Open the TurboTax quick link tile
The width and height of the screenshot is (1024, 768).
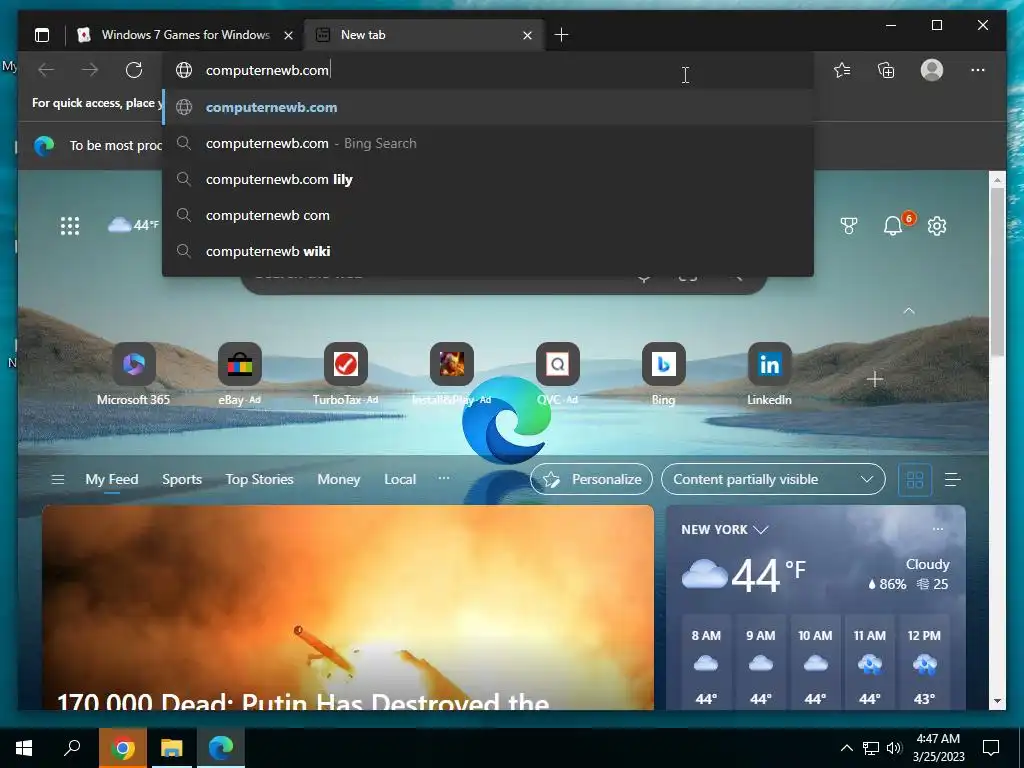tap(345, 374)
